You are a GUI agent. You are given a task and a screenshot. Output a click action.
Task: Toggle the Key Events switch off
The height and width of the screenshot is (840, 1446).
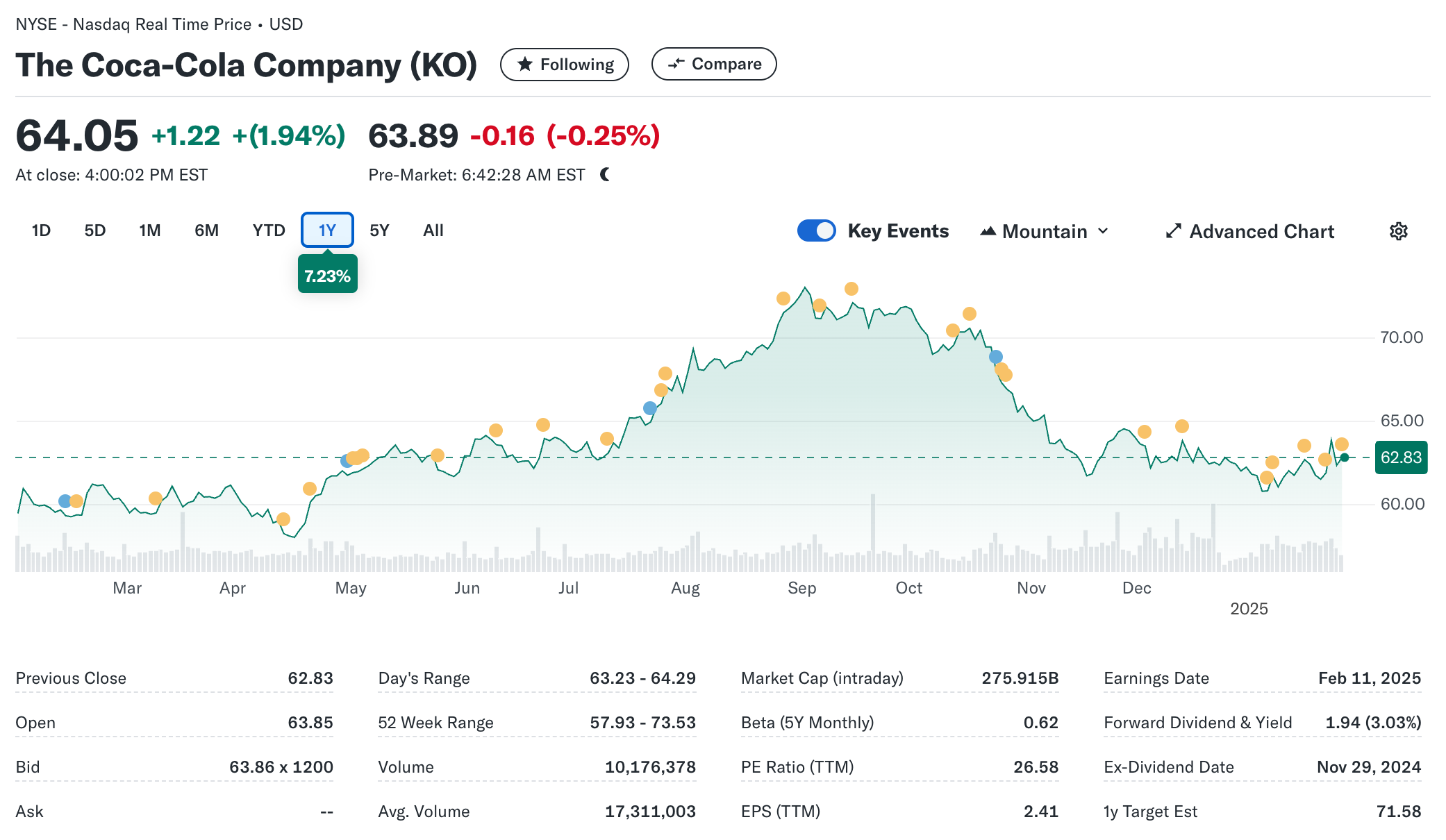tap(816, 230)
